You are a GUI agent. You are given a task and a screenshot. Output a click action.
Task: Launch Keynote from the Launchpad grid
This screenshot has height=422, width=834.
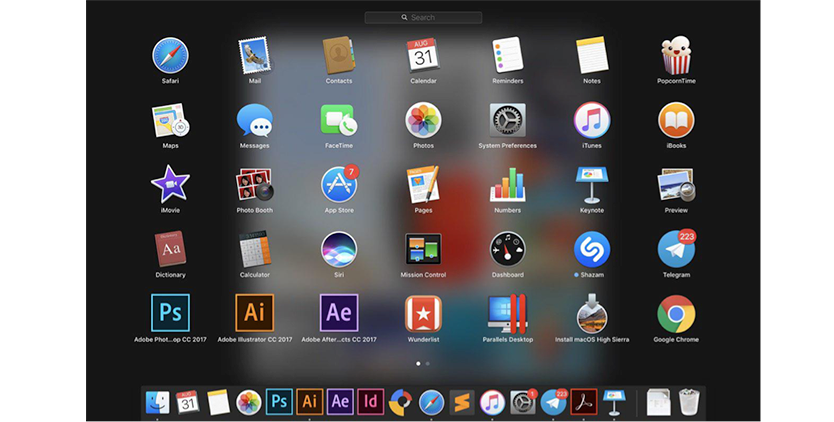point(592,184)
